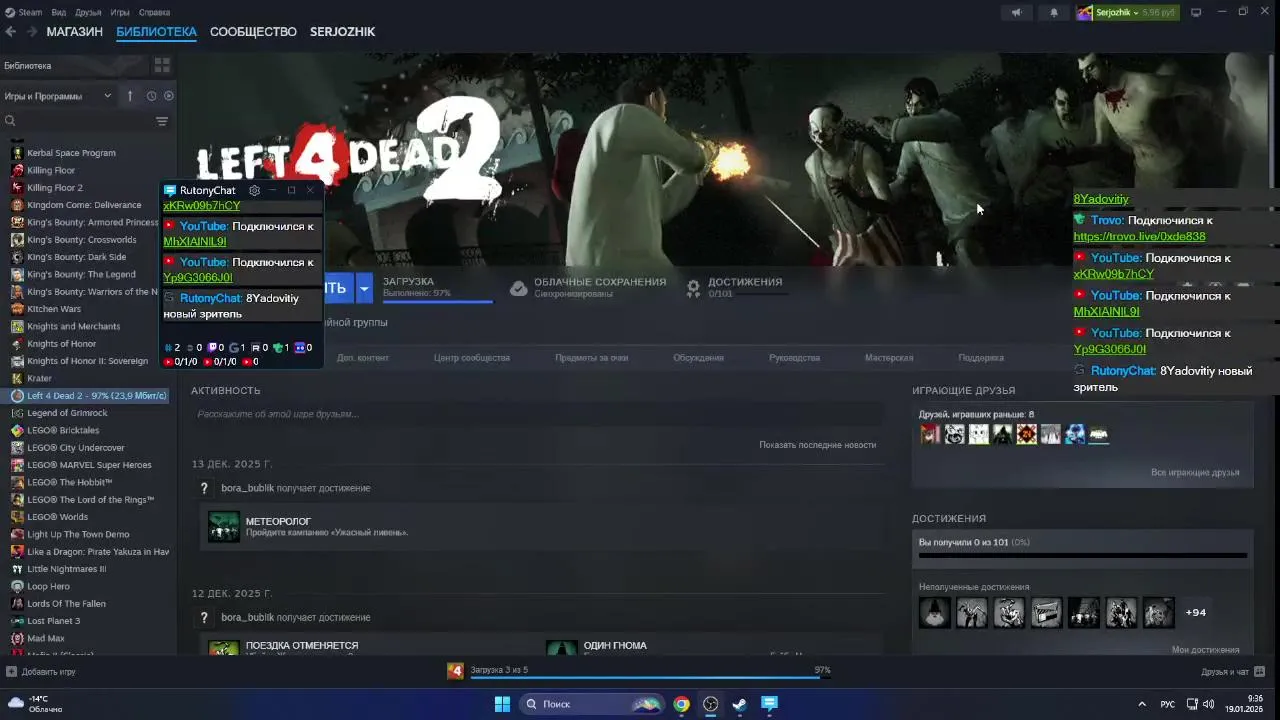This screenshot has height=720, width=1280.
Task: Click the cloud saves icon
Action: click(518, 288)
